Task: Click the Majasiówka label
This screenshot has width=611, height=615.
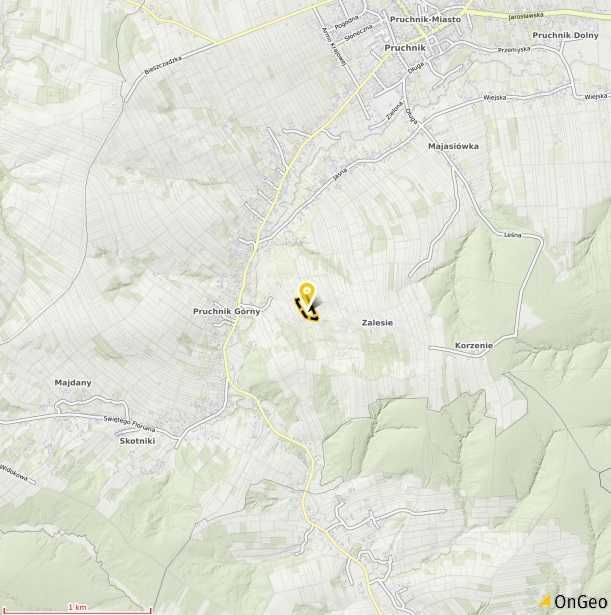Action: coord(453,146)
